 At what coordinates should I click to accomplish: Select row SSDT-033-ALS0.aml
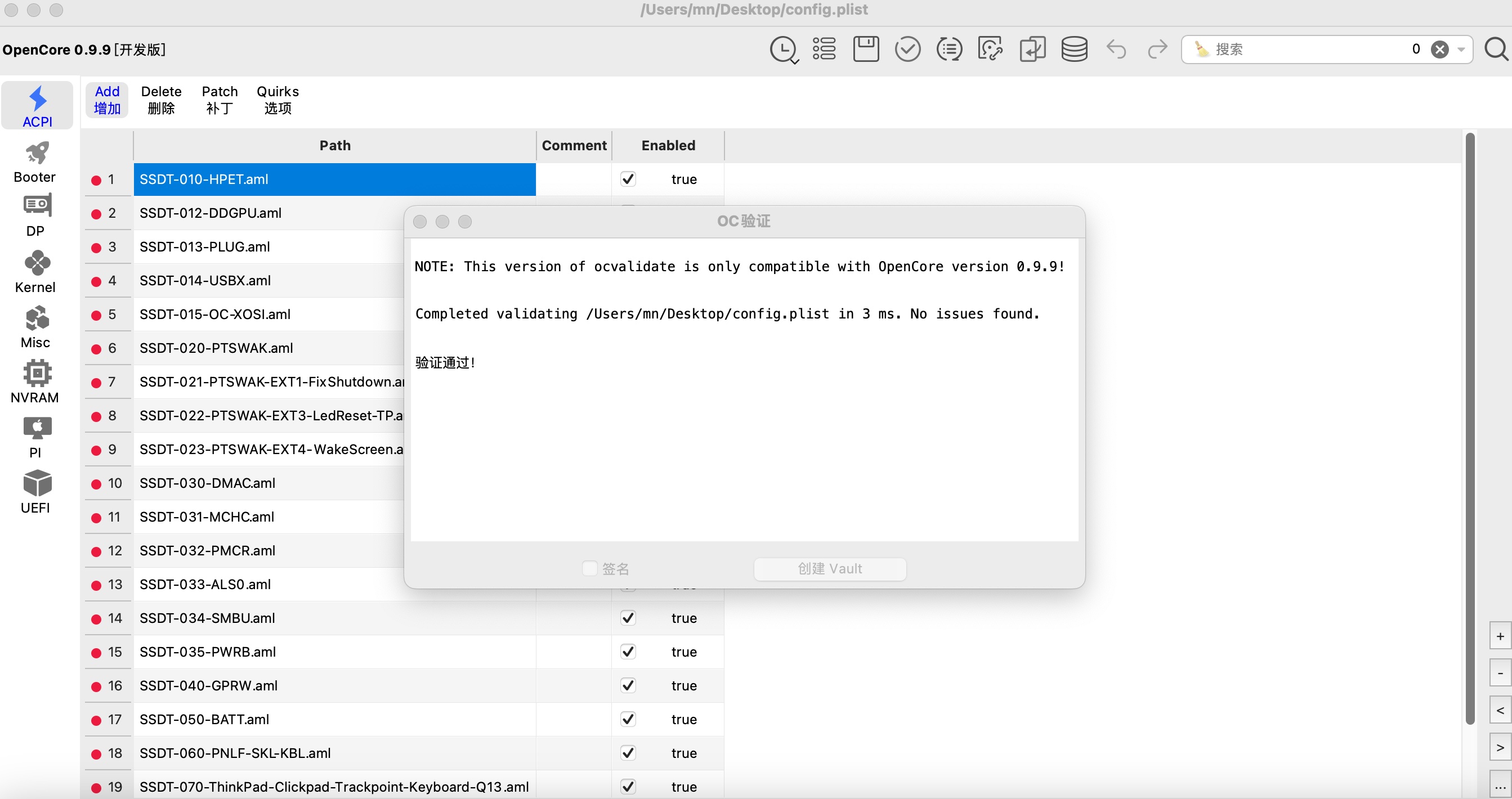tap(269, 584)
